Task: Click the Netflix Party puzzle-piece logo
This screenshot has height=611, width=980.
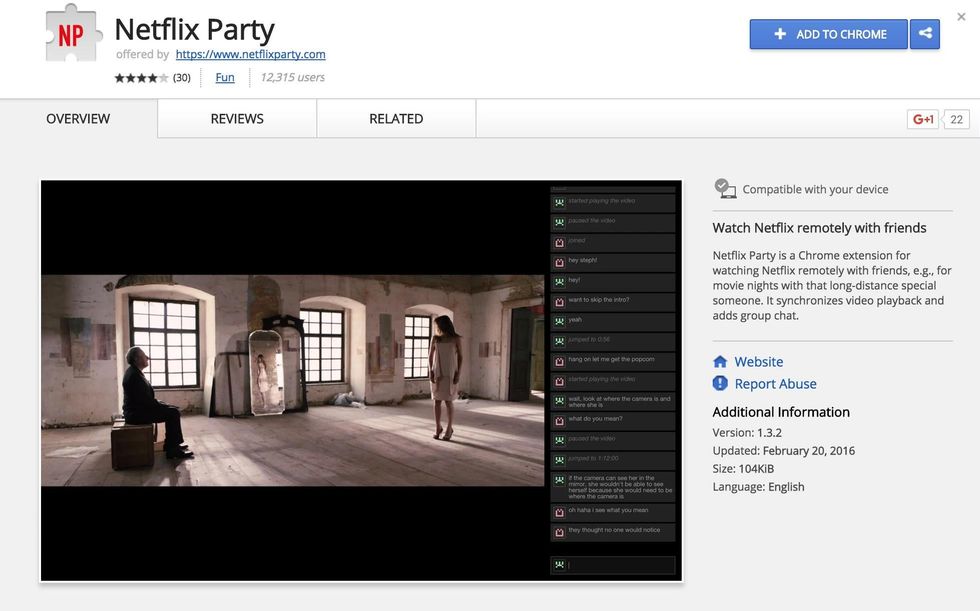Action: 73,33
